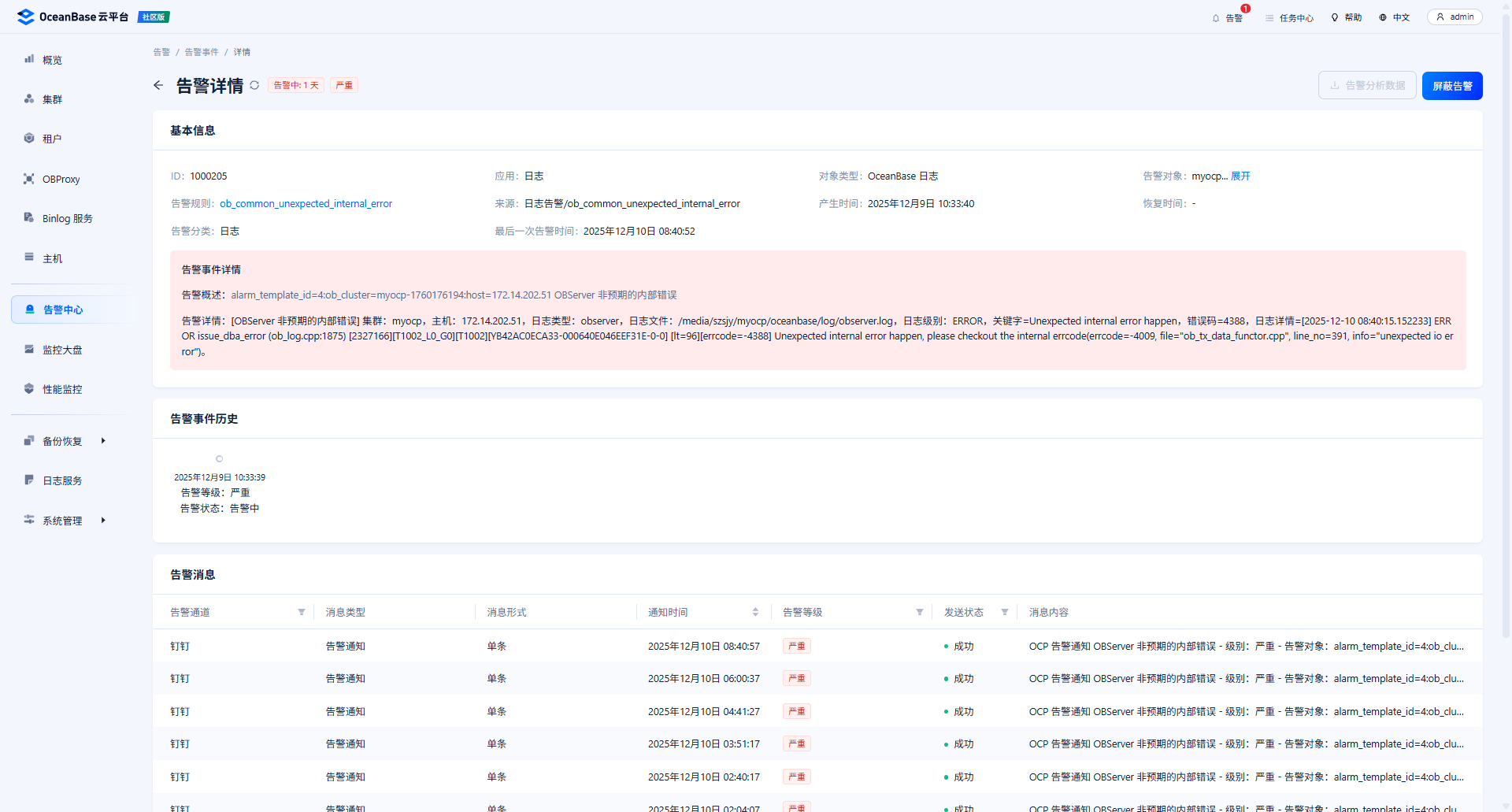
Task: Switch language via 中文 selector
Action: tap(1394, 17)
